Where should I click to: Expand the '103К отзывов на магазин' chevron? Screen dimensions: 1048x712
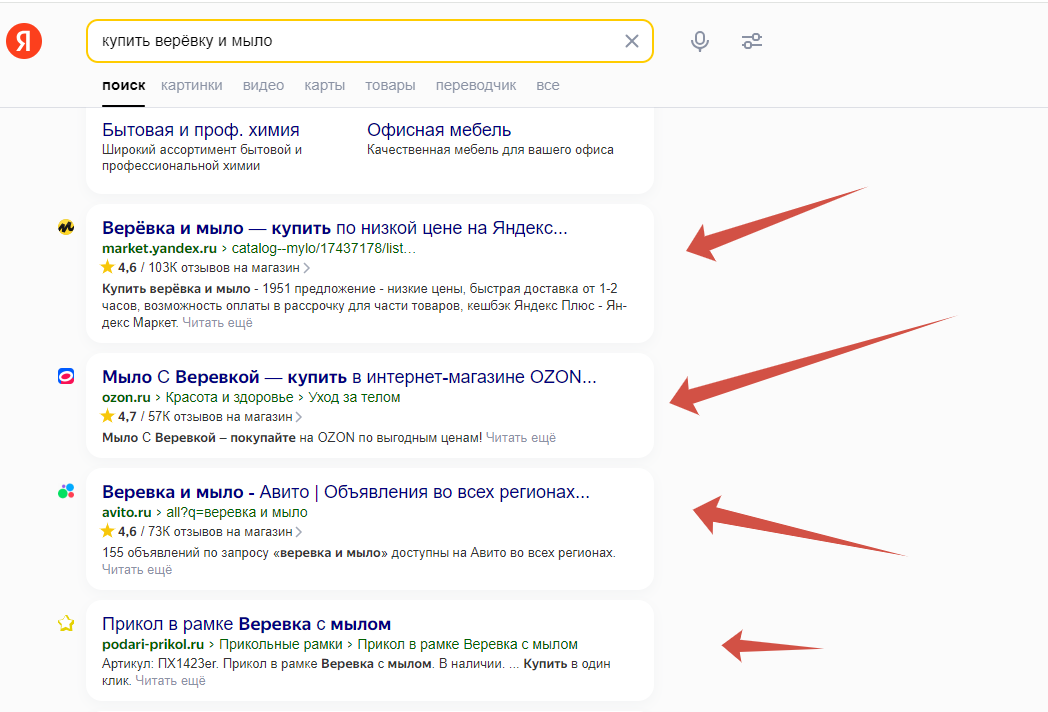[x=307, y=268]
